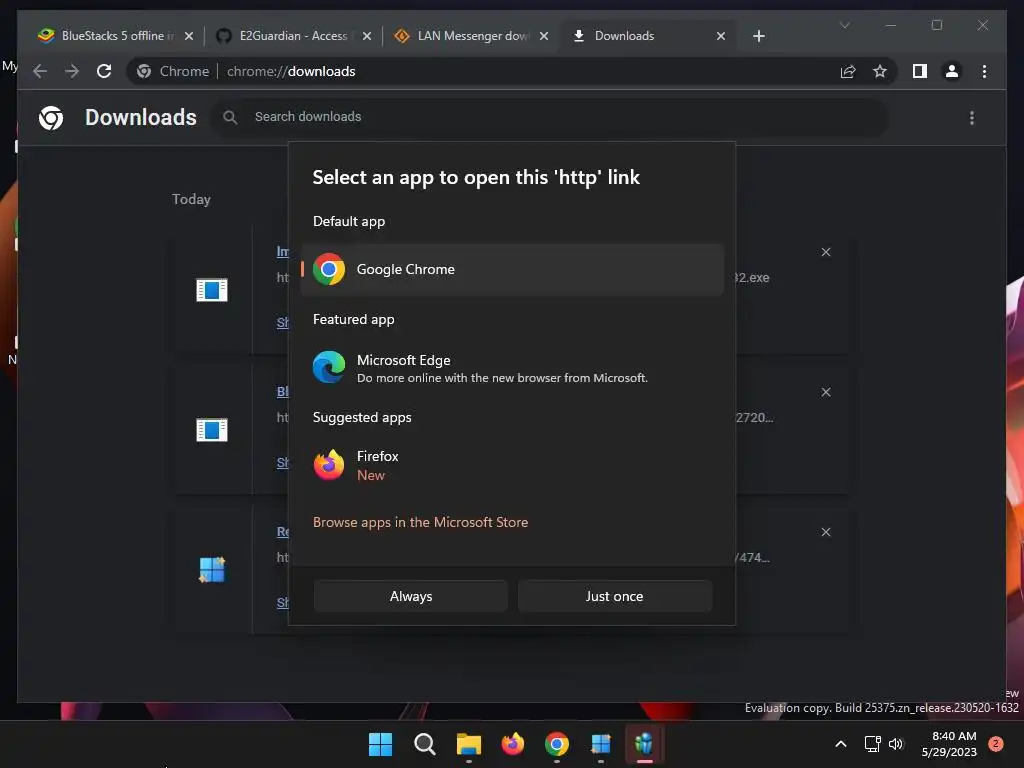Open File Explorer from the taskbar

(469, 744)
